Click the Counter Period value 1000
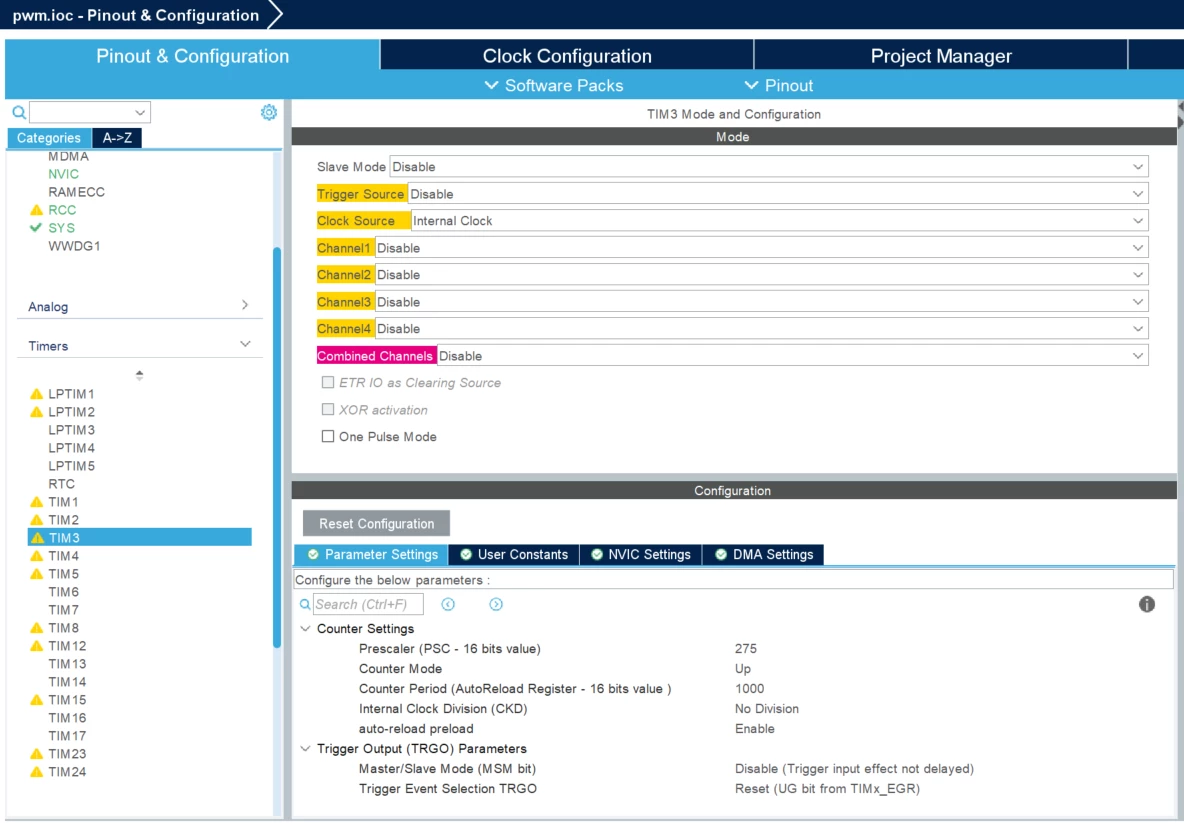 (749, 689)
